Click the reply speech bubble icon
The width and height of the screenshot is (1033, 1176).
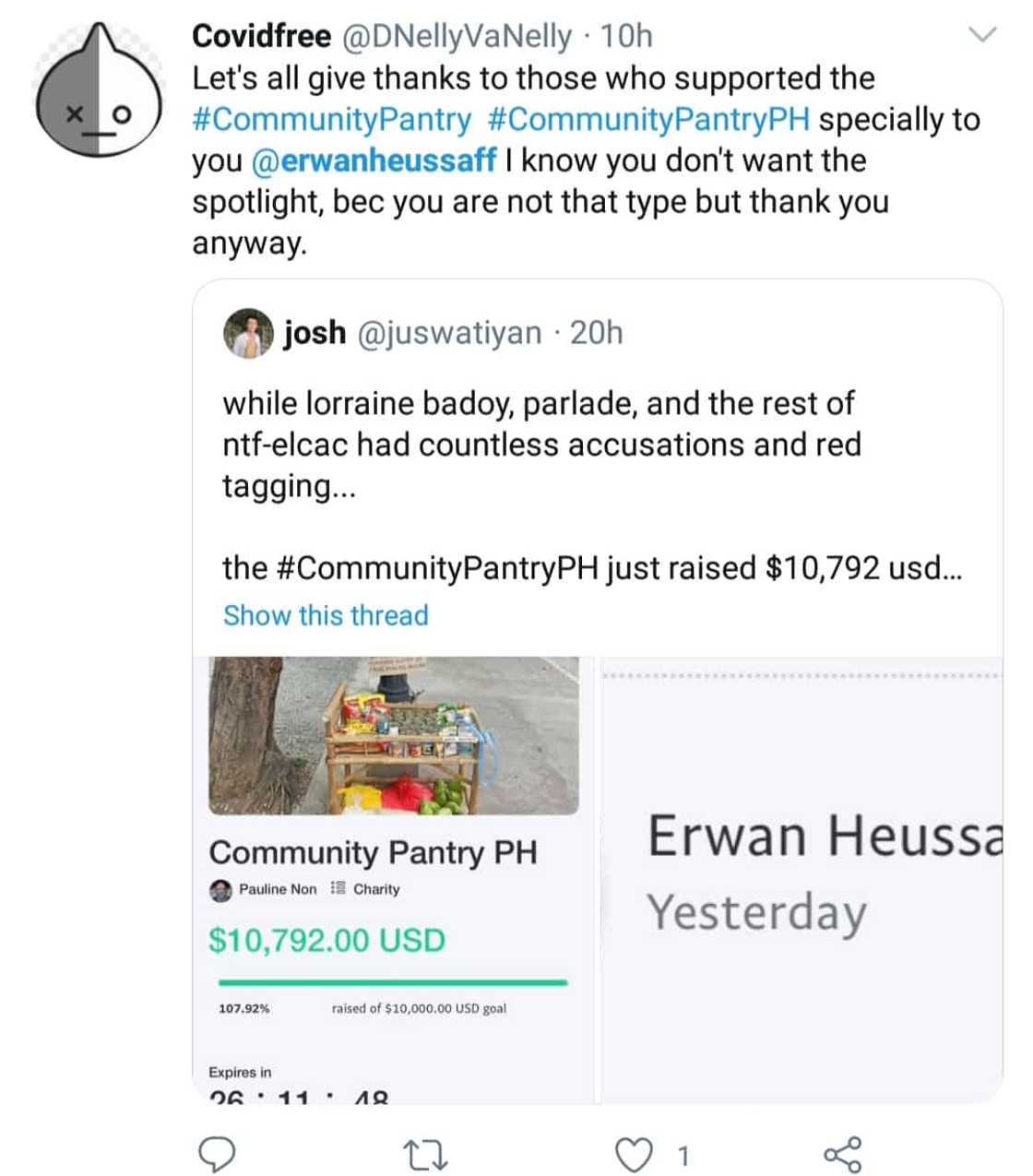click(218, 1153)
